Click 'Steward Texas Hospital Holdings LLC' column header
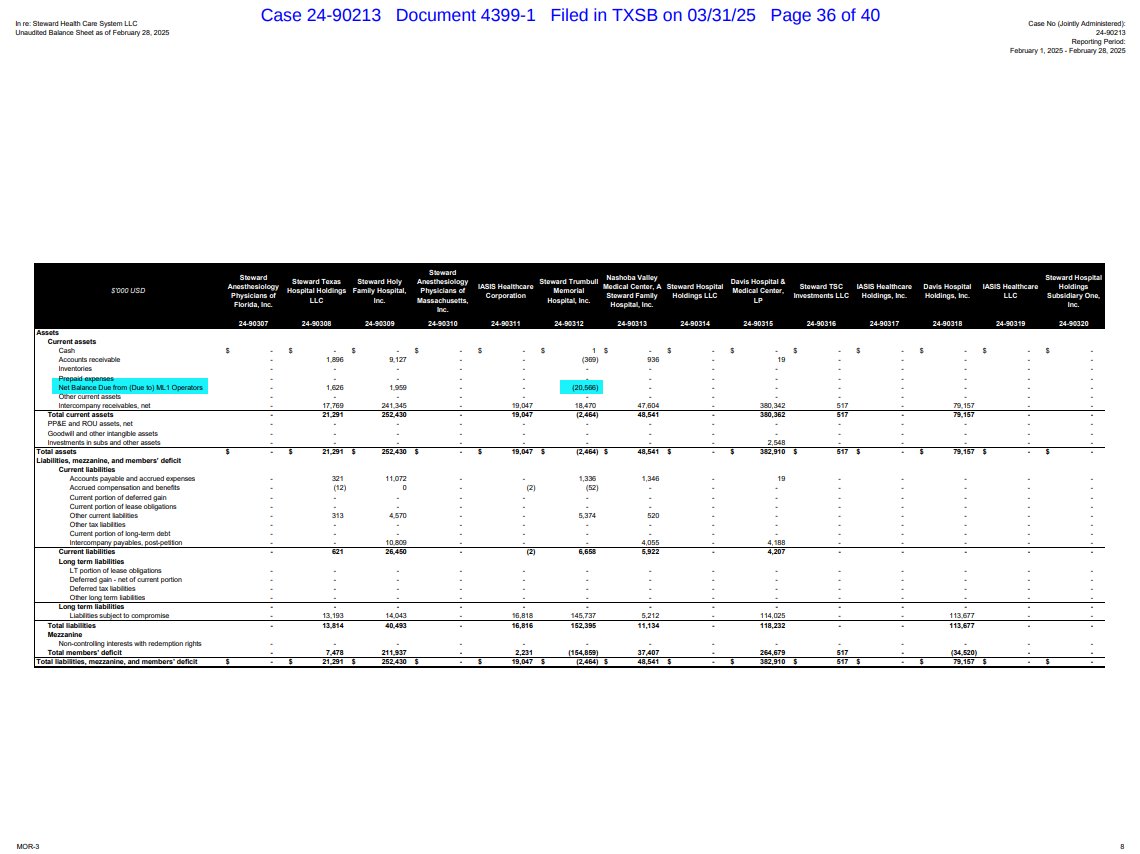Image resolution: width=1140 pixels, height=854 pixels. click(316, 291)
